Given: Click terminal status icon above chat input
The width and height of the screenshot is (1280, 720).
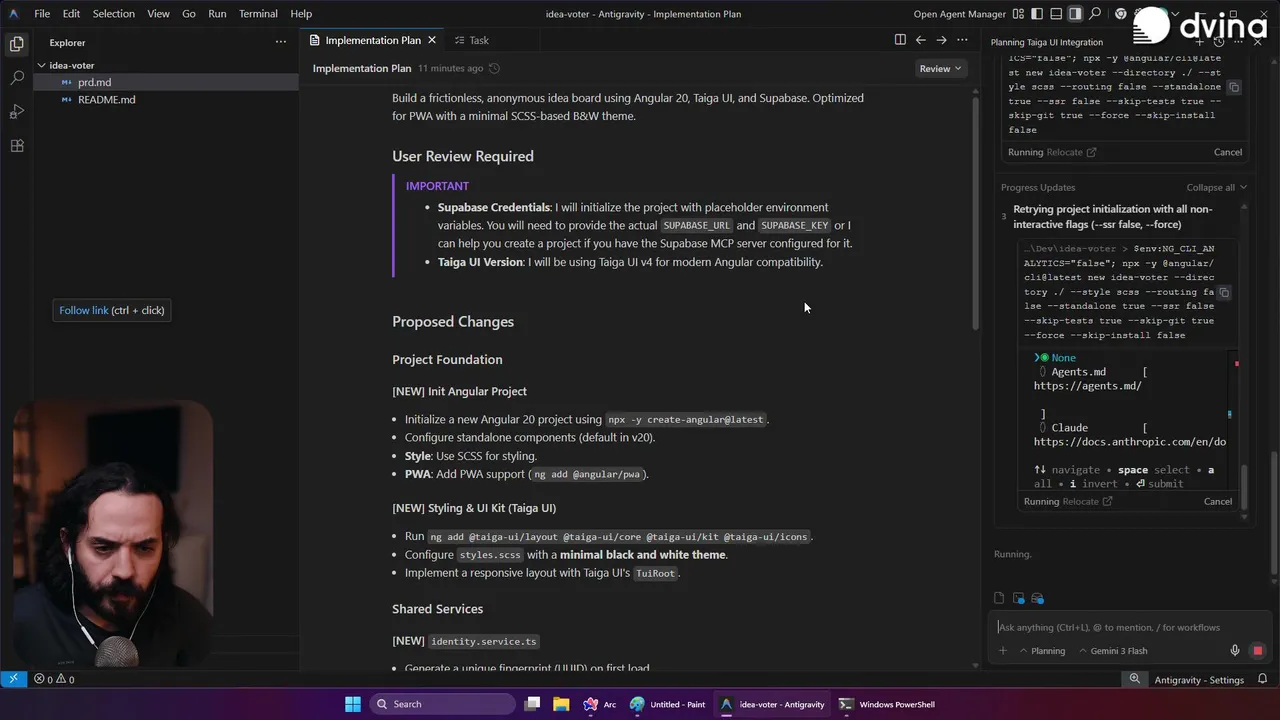Looking at the screenshot, I should tap(1018, 598).
